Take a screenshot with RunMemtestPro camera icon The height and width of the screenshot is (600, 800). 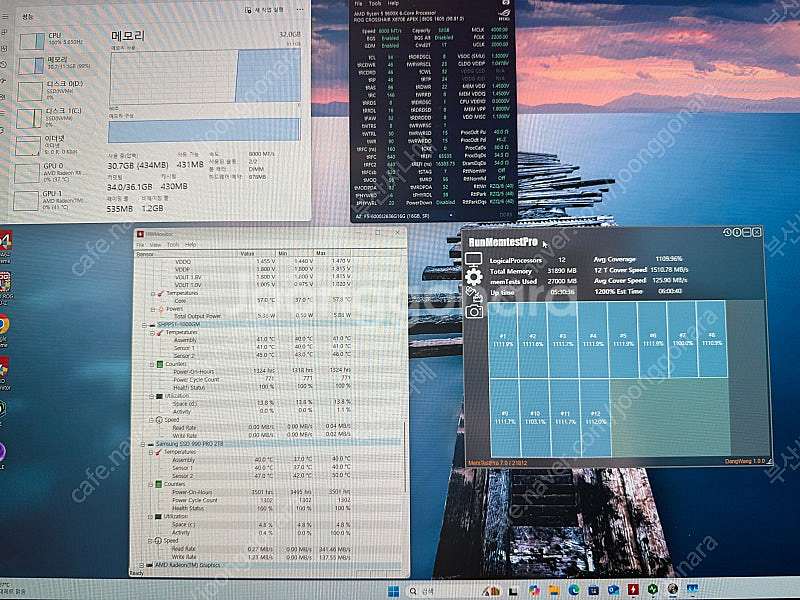474,311
